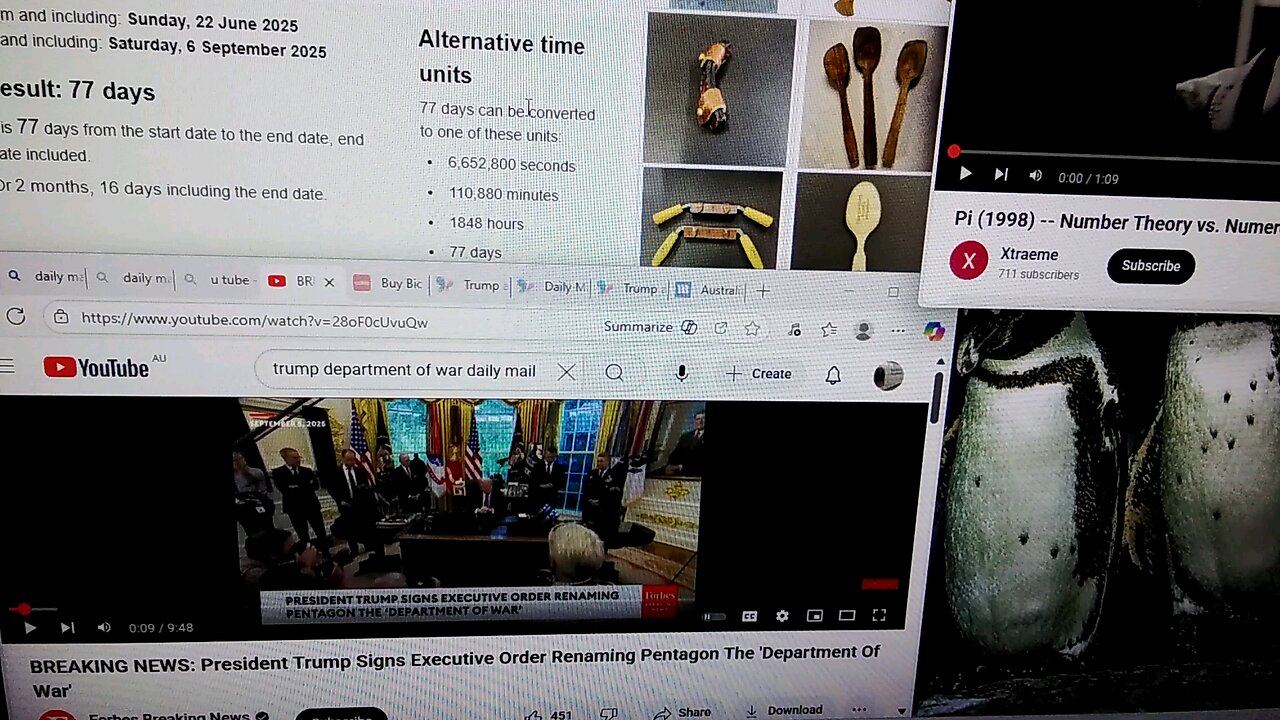The width and height of the screenshot is (1280, 720).
Task: Open Xtraeme channel avatar
Action: 968,262
